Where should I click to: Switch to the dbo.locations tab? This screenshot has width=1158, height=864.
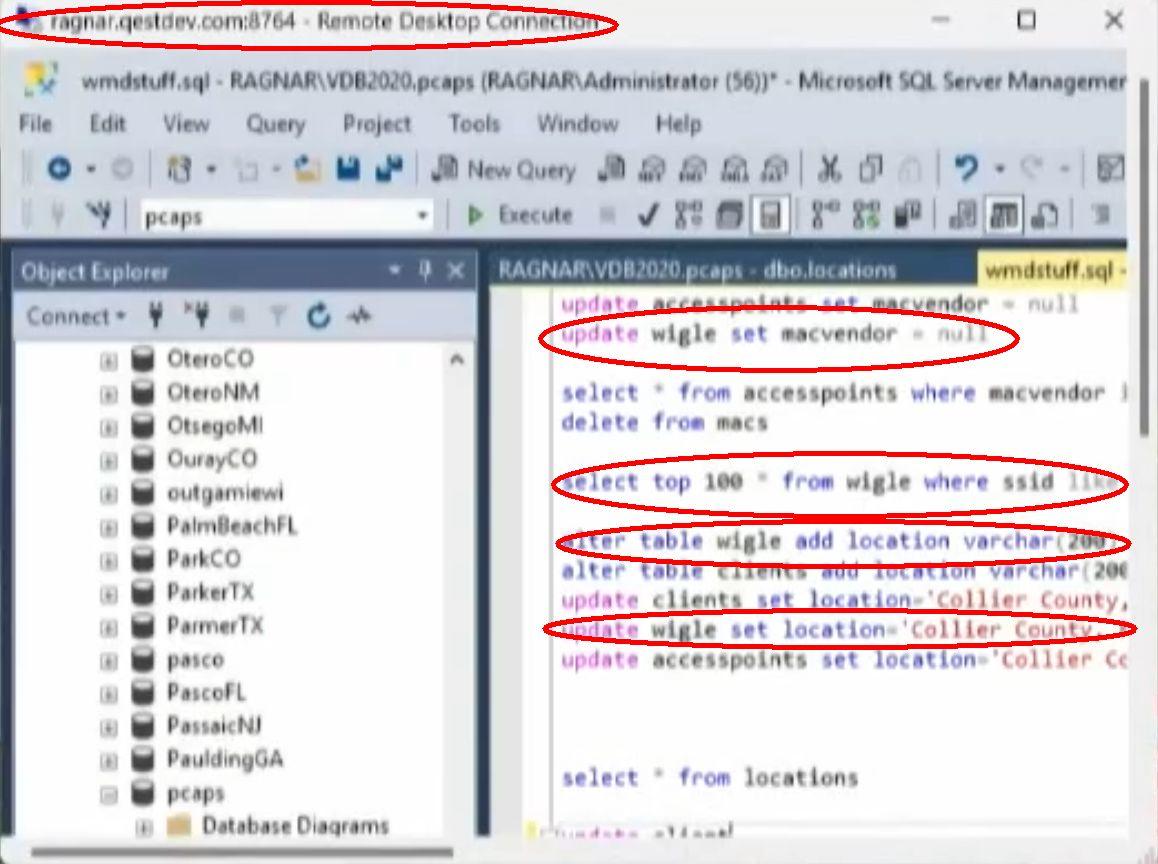(x=696, y=271)
